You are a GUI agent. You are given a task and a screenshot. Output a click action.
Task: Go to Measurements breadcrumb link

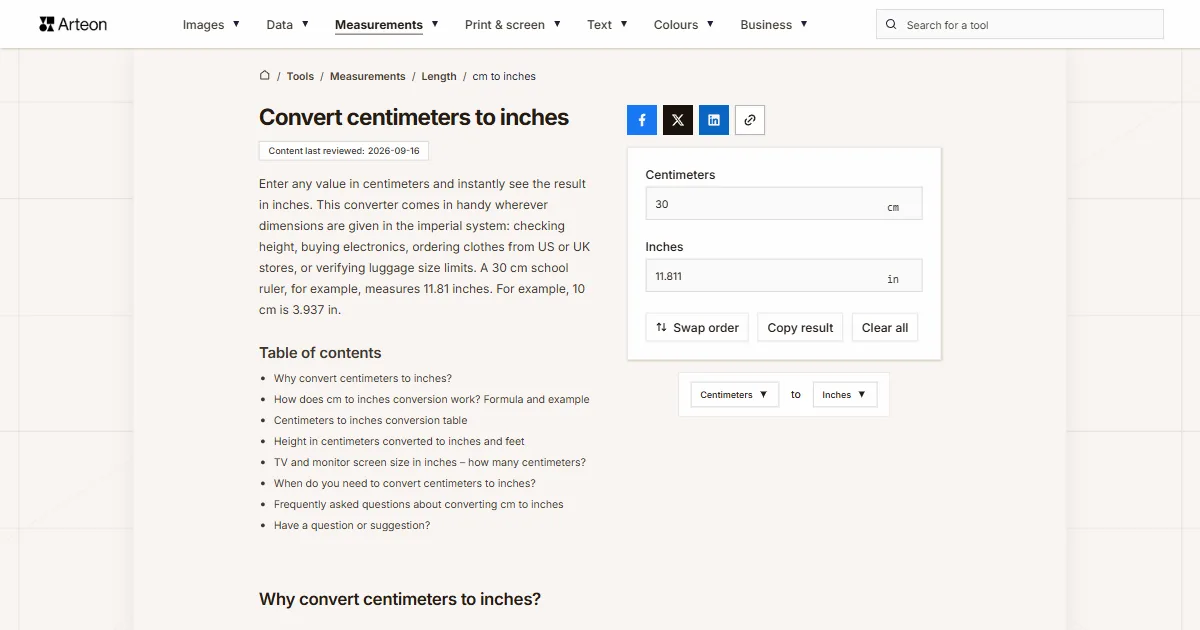pos(368,76)
